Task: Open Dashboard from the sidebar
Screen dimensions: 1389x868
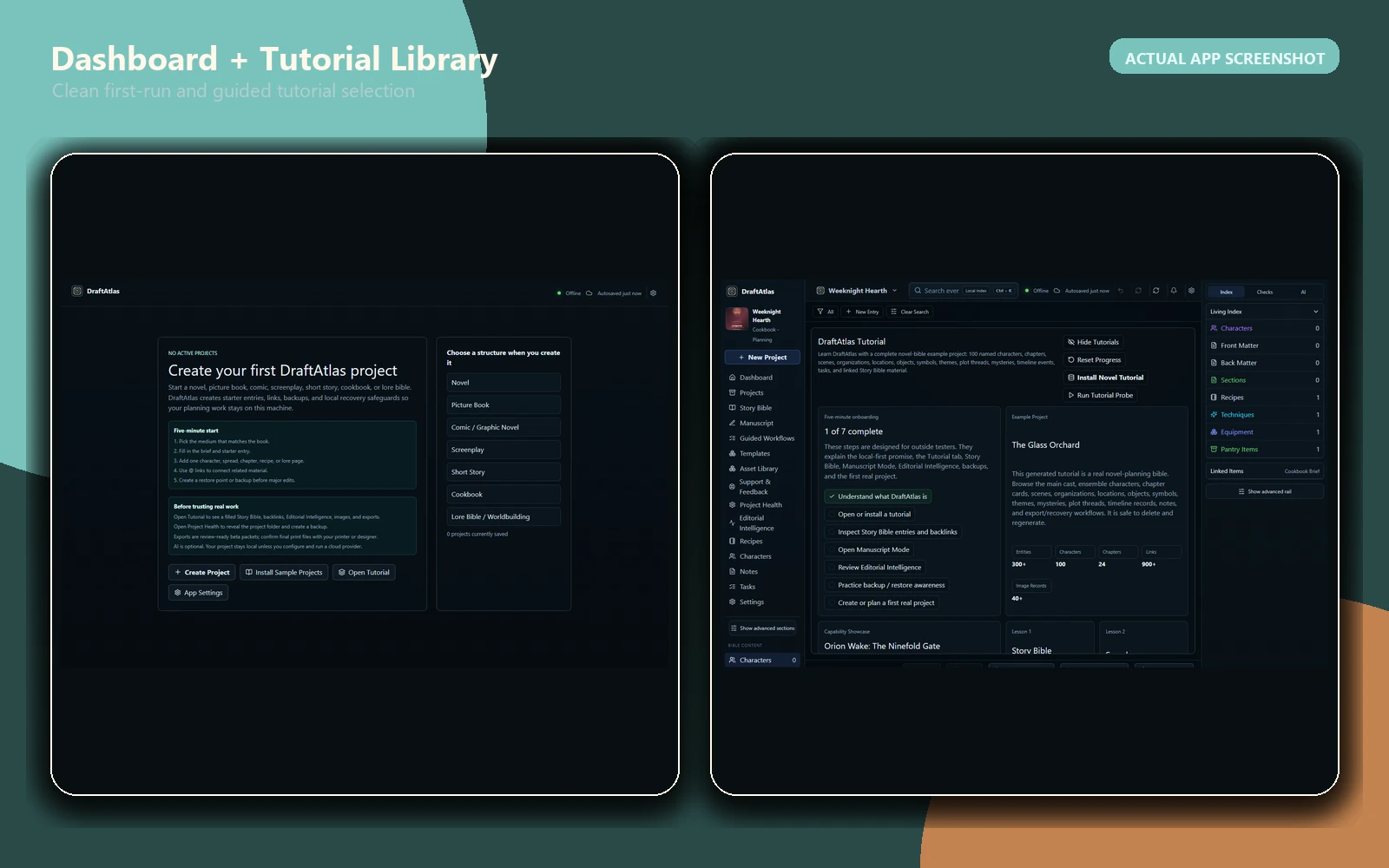Action: pyautogui.click(x=762, y=378)
